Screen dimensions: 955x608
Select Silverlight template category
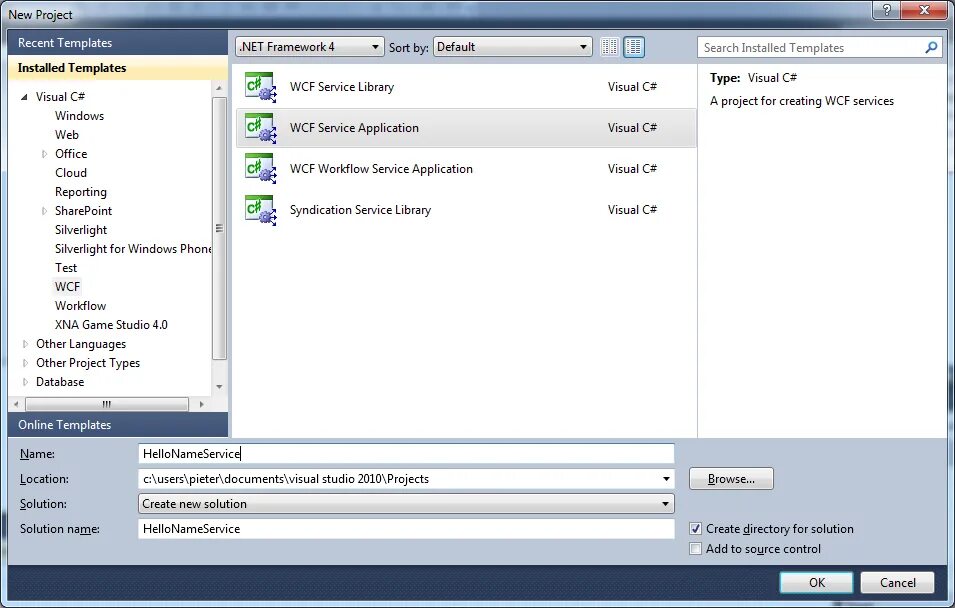click(x=80, y=230)
